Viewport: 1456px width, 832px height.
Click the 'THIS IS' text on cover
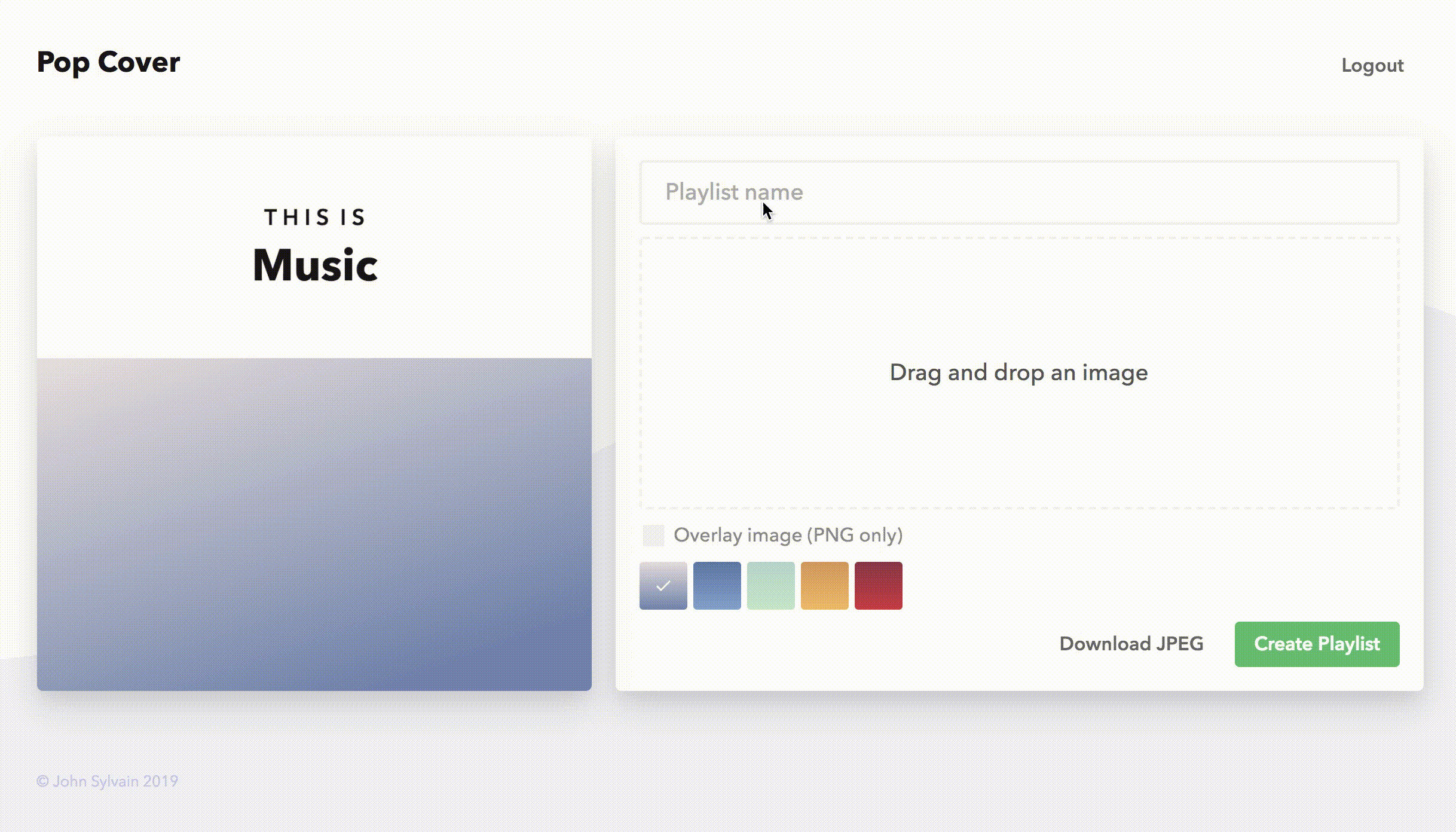click(x=315, y=217)
